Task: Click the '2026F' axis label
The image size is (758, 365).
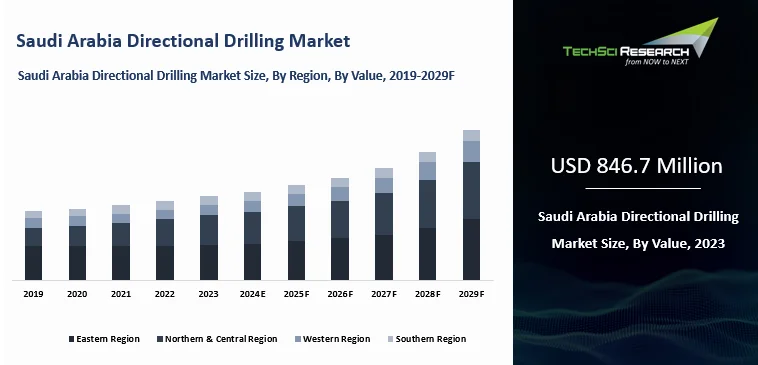Action: 340,294
